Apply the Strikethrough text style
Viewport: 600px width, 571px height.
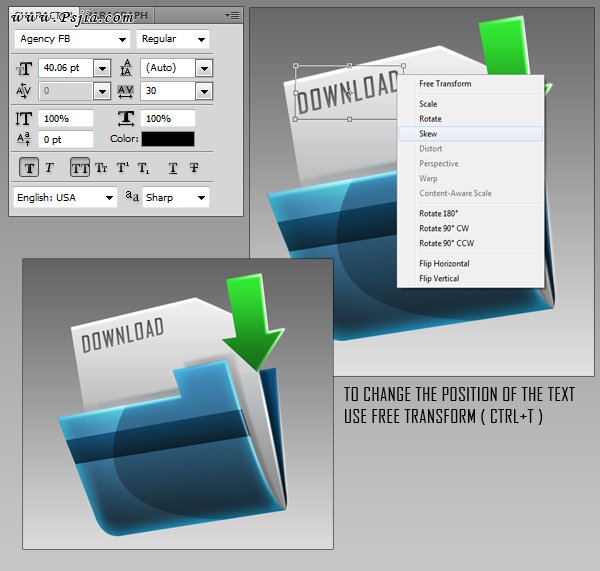coord(194,168)
